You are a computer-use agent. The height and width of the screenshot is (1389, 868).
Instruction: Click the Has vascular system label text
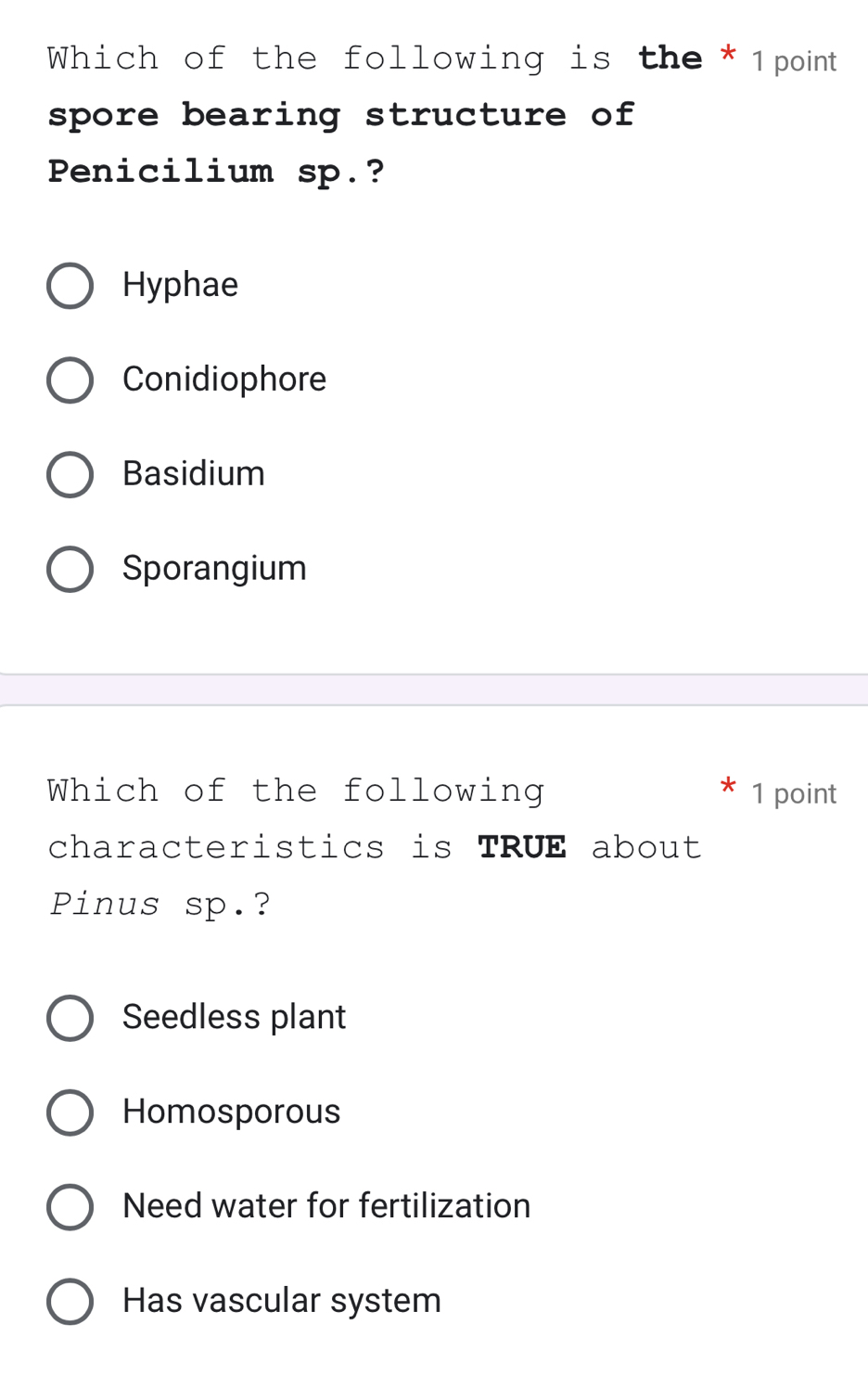[281, 1301]
